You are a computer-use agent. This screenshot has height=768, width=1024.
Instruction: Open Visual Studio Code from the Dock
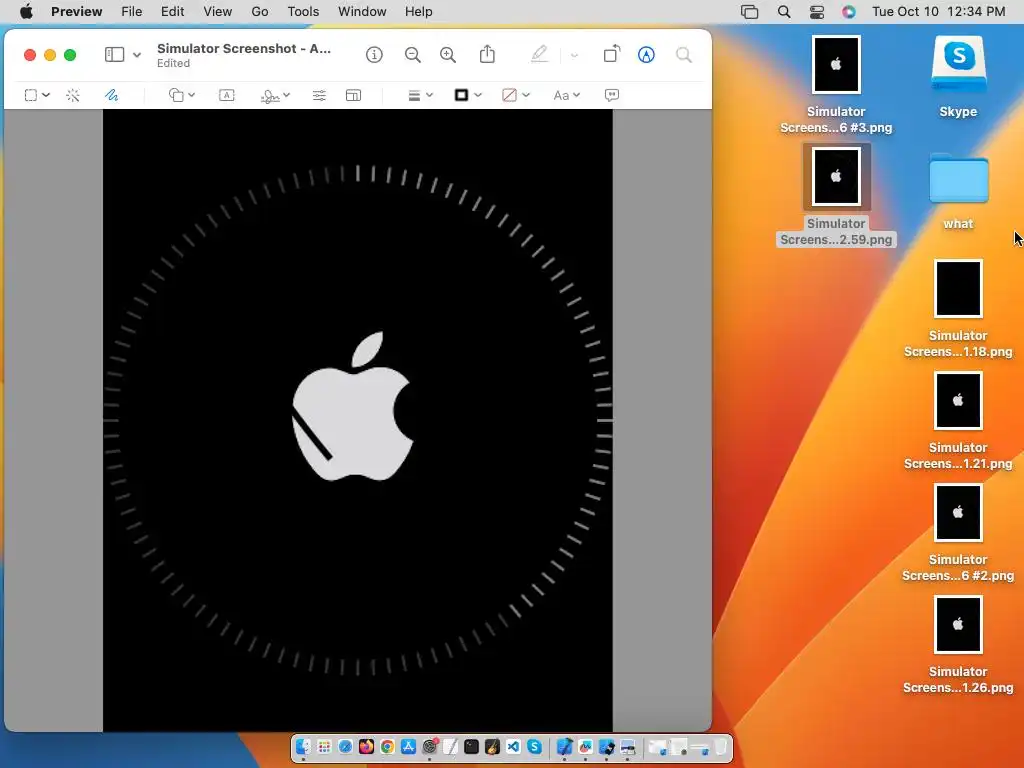tap(513, 746)
